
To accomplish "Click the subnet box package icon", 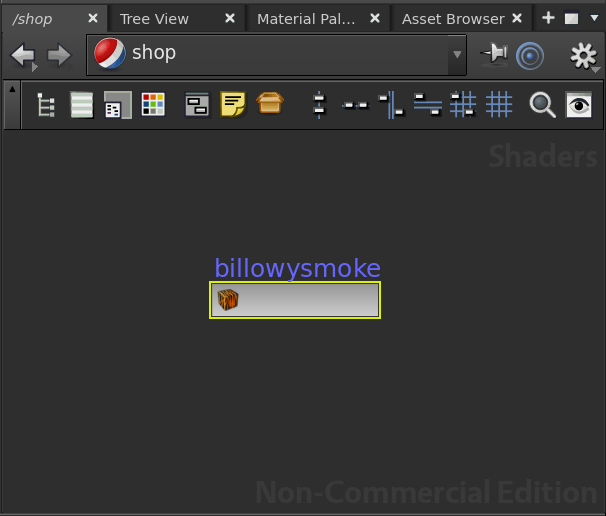I will [x=270, y=105].
